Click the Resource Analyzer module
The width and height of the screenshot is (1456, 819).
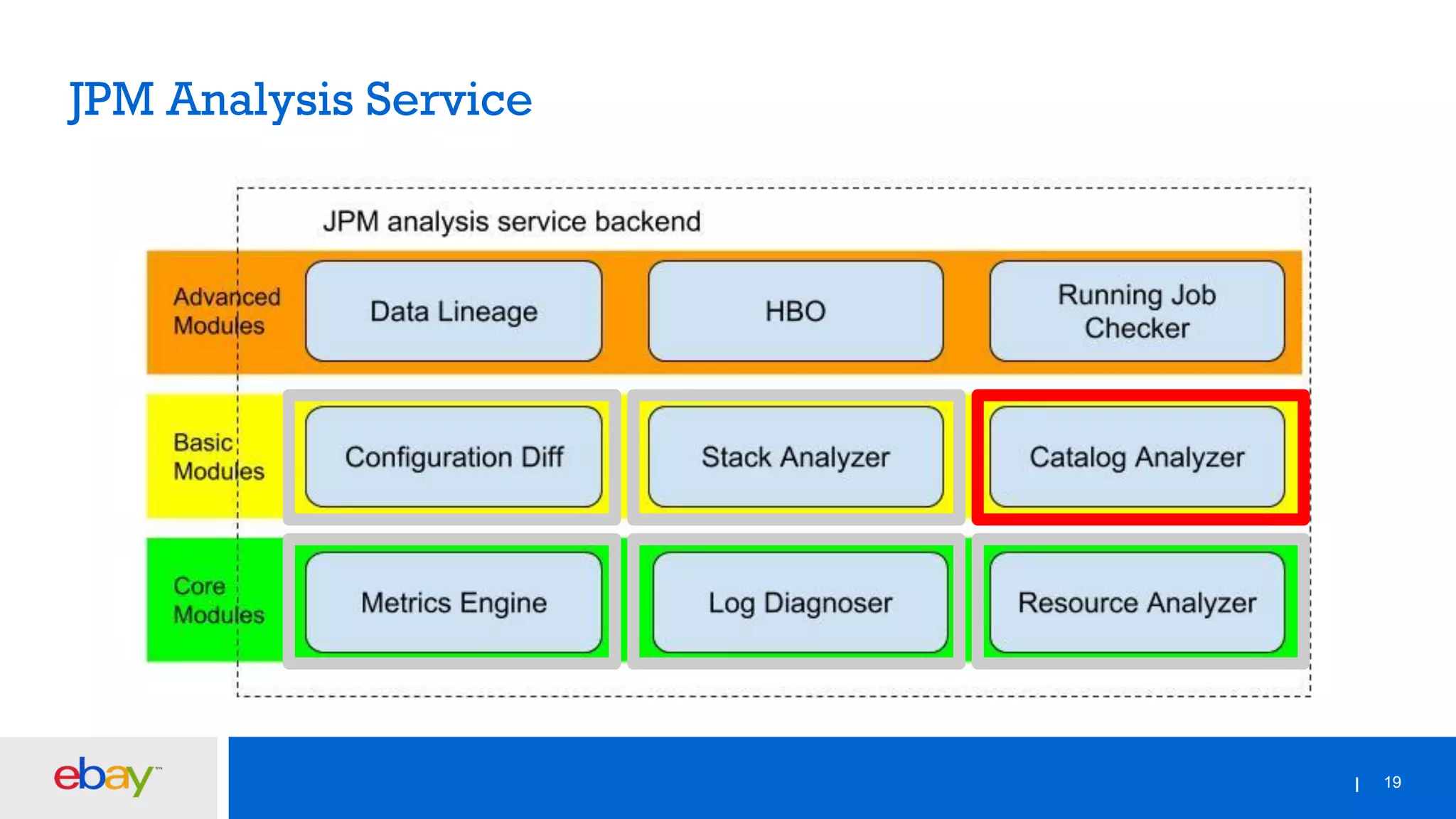(1137, 603)
